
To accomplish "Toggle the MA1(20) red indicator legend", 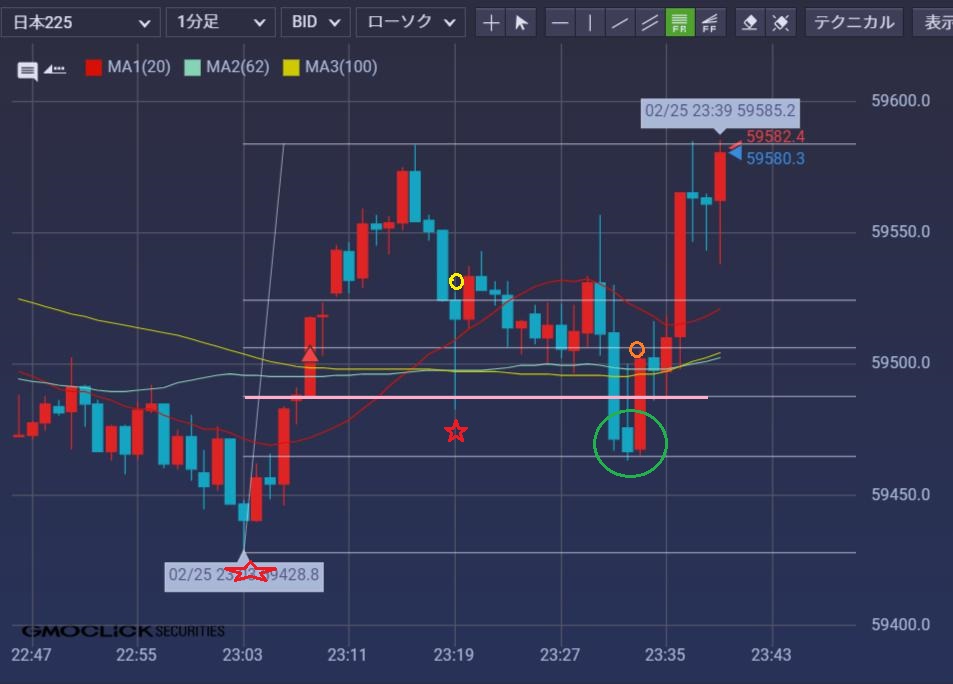I will pyautogui.click(x=128, y=68).
